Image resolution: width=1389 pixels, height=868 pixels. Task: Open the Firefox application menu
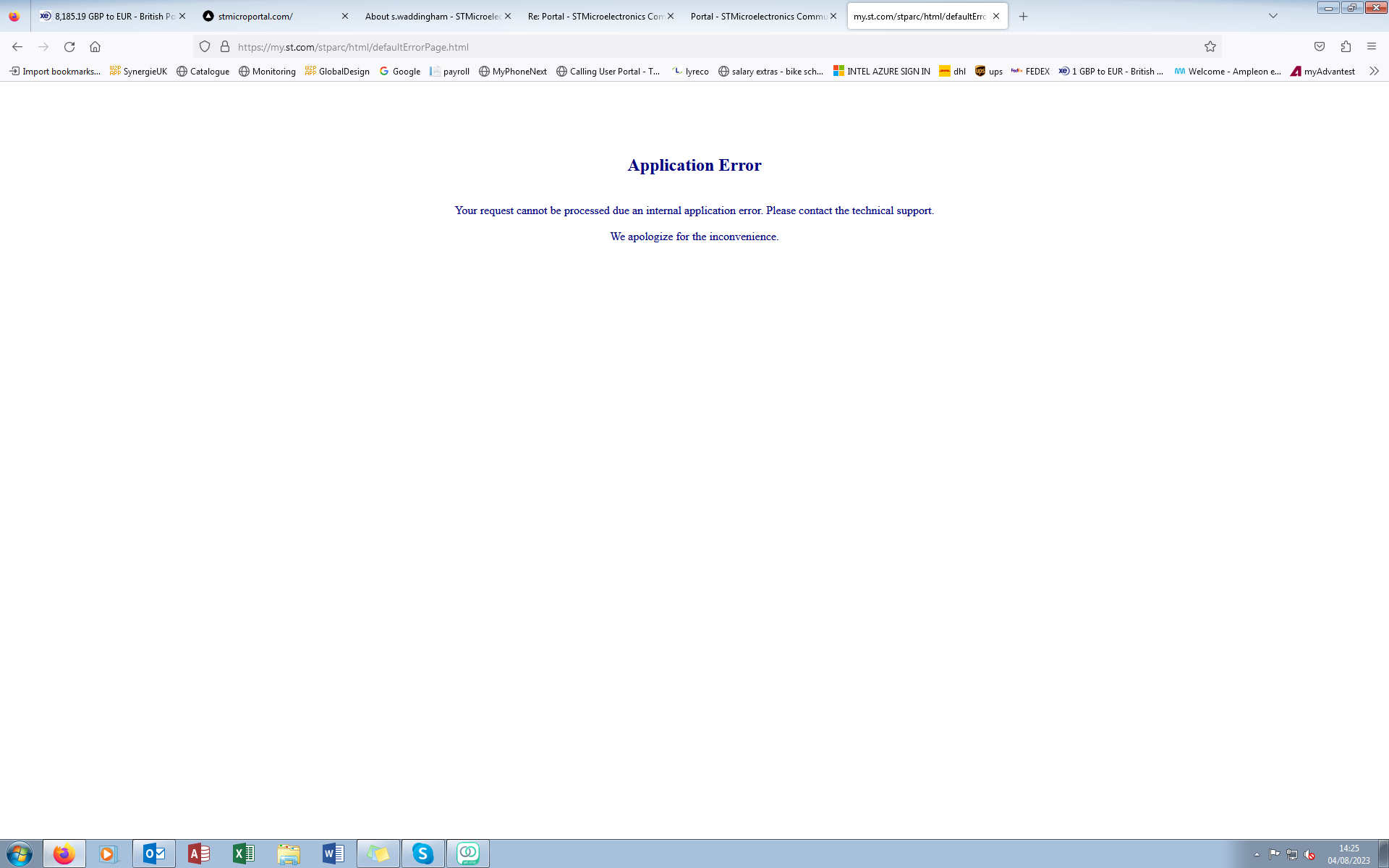click(x=1372, y=46)
